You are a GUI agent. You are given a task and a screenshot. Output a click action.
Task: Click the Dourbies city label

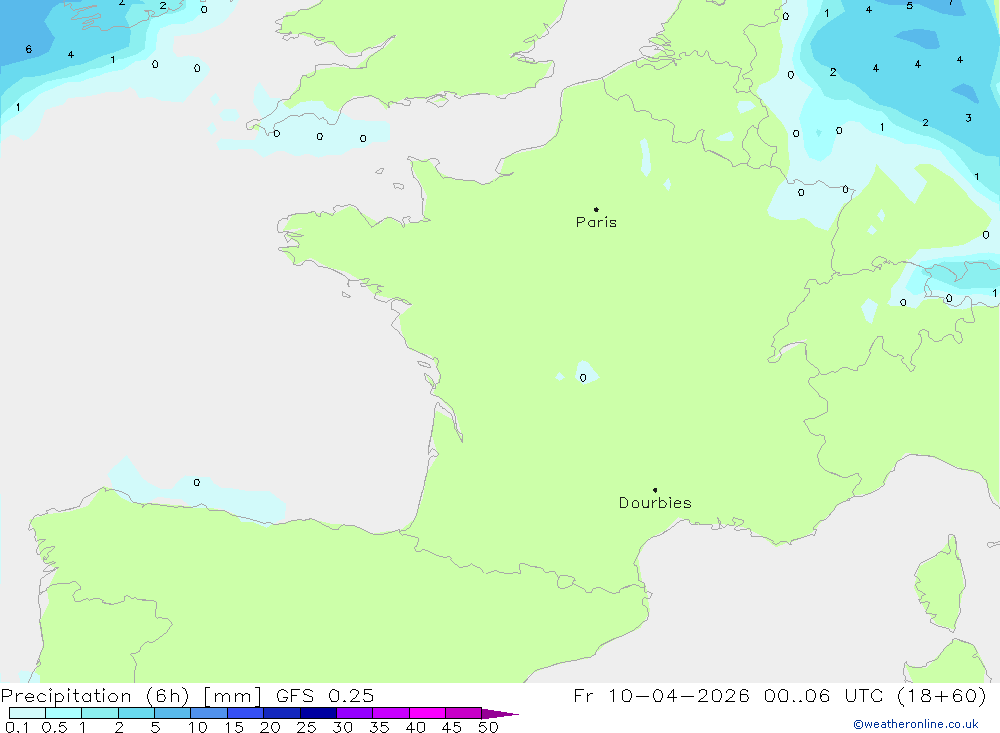tap(655, 503)
